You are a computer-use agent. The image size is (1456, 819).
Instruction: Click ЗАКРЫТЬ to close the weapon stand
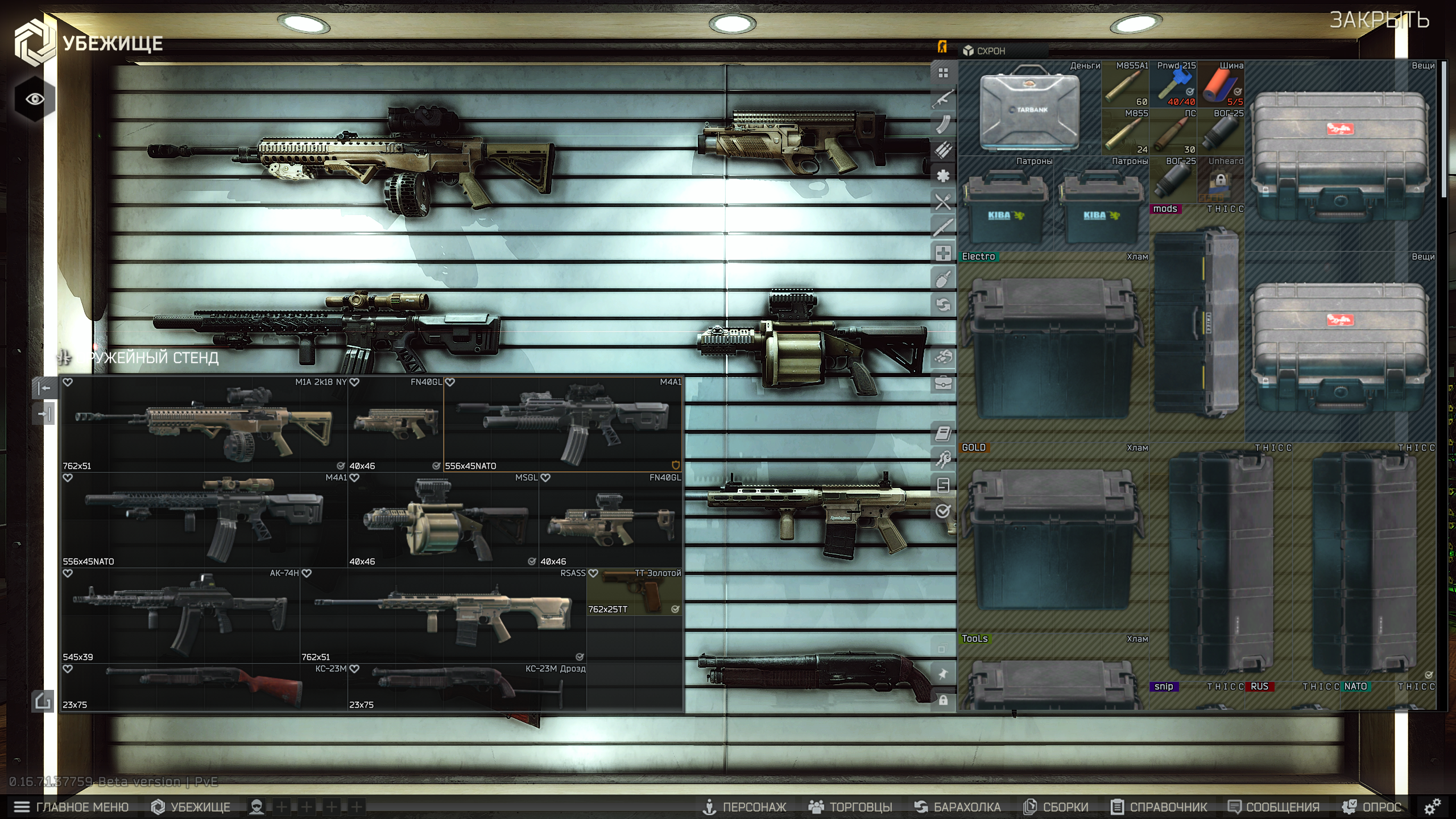1379,20
